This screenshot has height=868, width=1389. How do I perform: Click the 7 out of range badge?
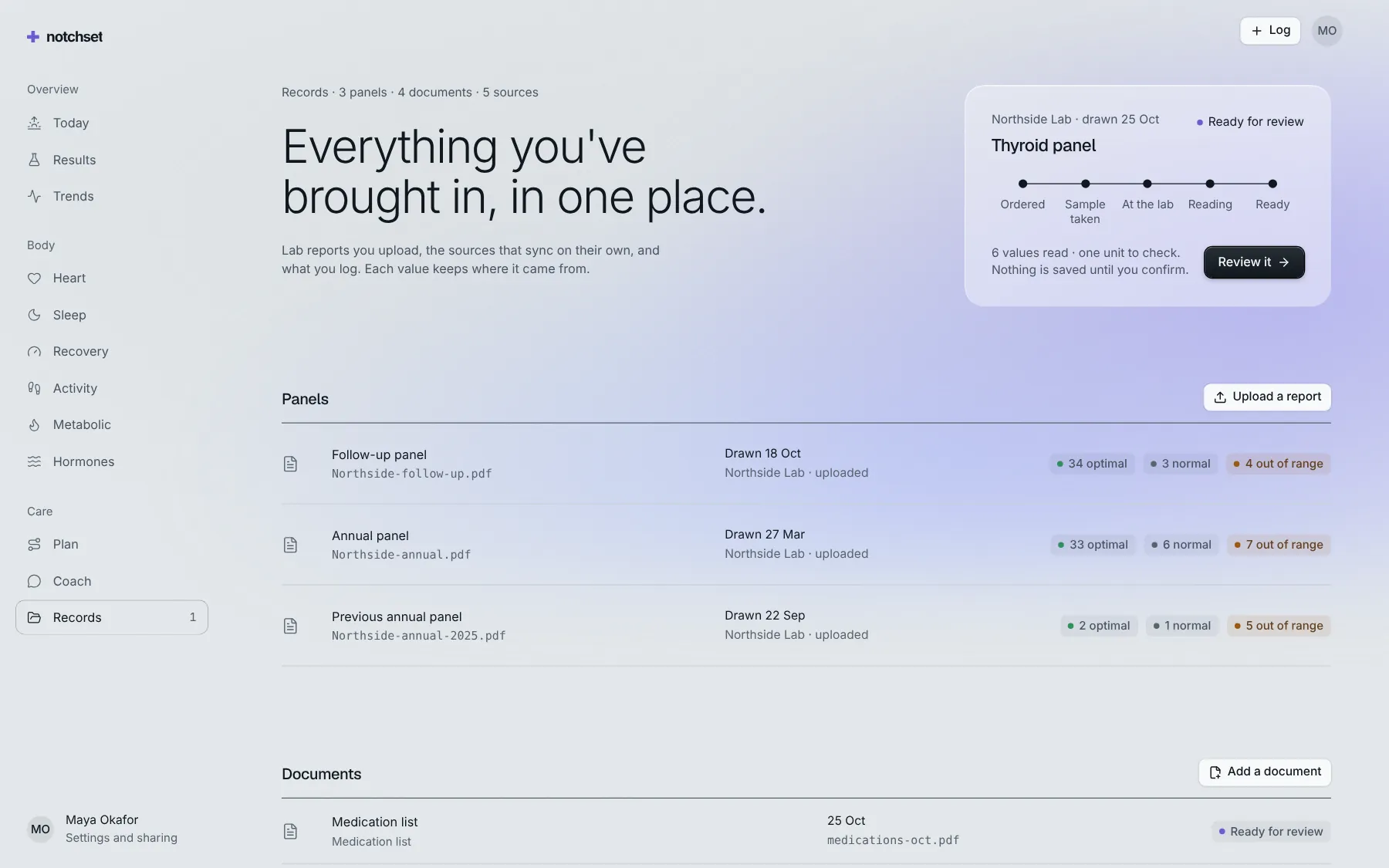tap(1279, 545)
